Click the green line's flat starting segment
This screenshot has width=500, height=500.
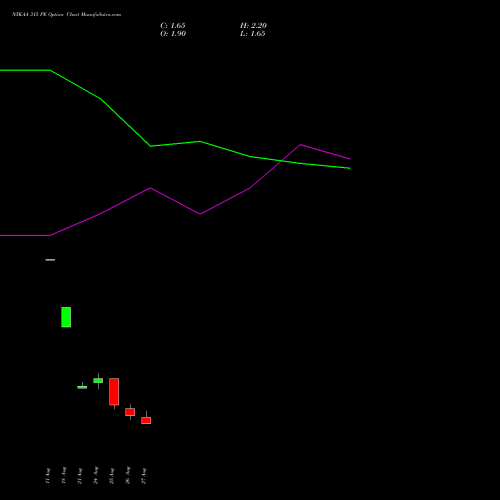pos(25,70)
